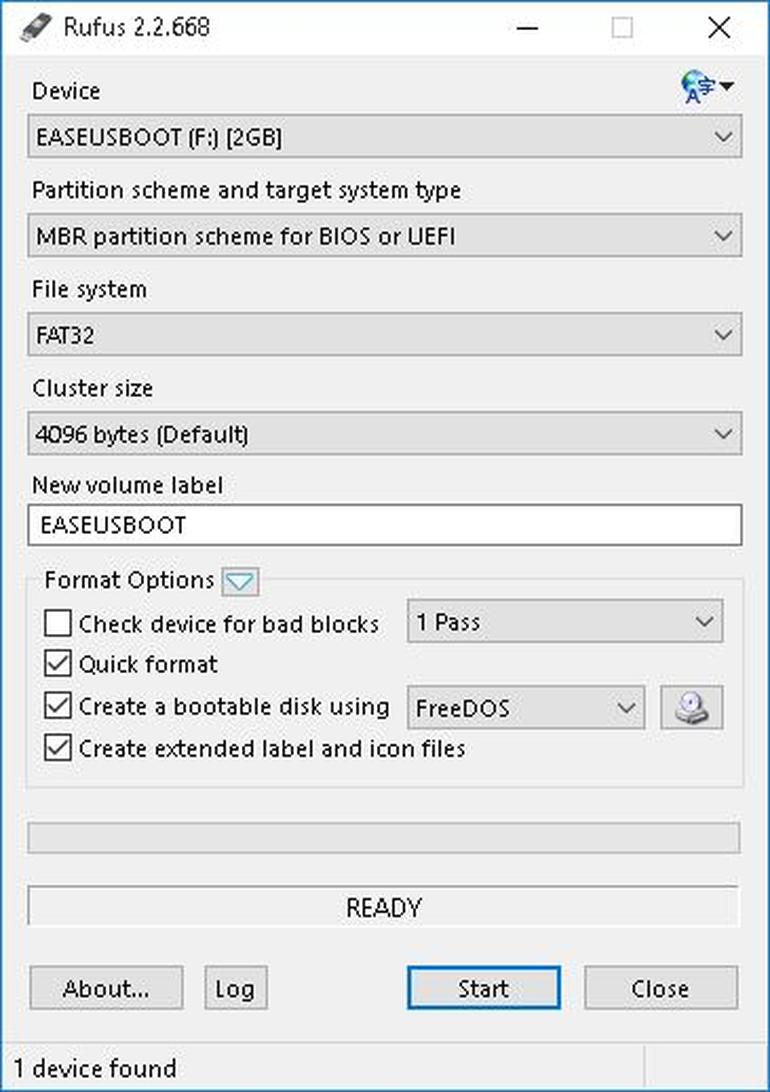Edit the New volume label field
The image size is (770, 1092).
385,525
